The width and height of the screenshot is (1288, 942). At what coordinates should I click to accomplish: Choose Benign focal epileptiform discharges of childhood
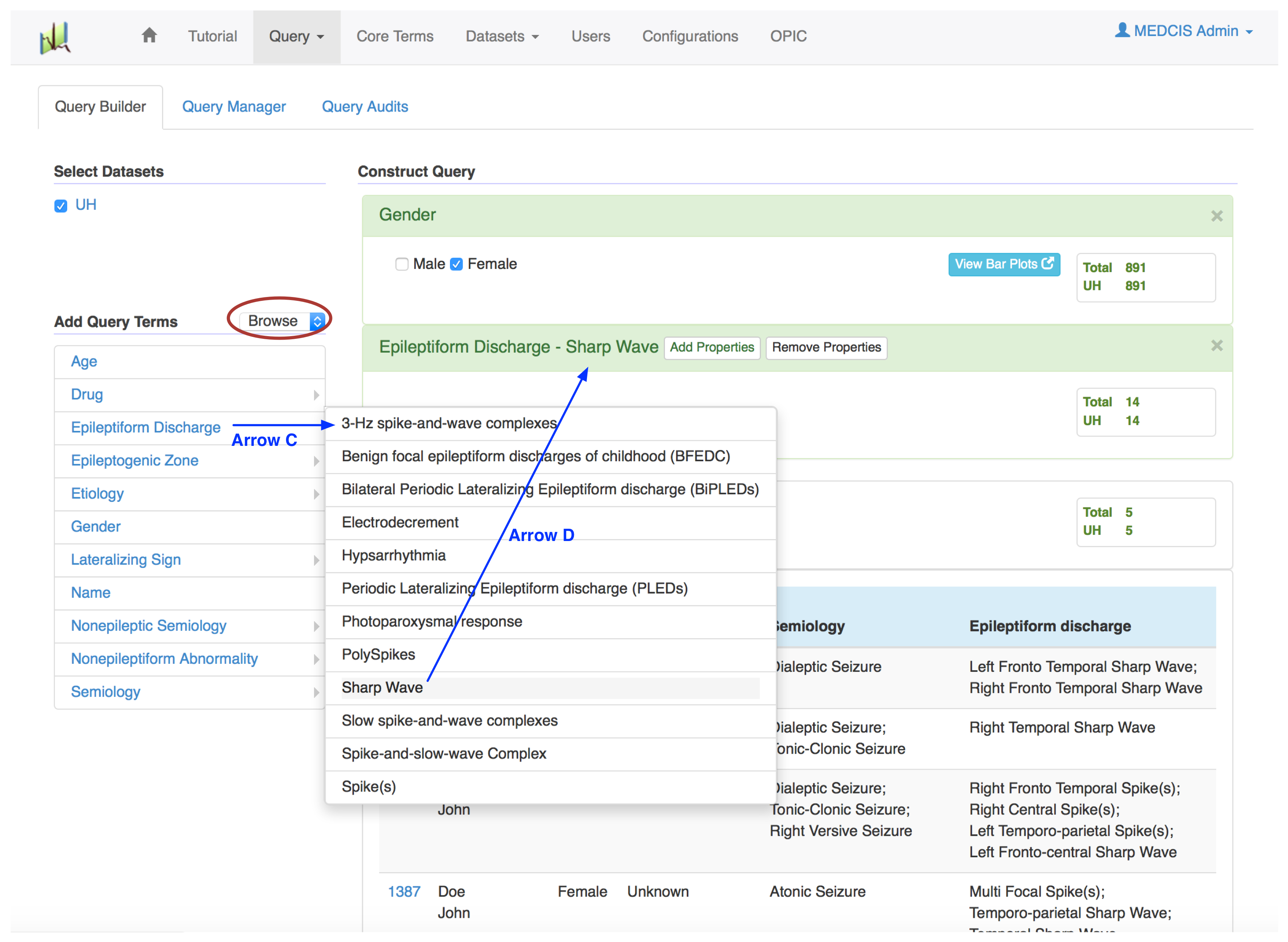(x=551, y=457)
